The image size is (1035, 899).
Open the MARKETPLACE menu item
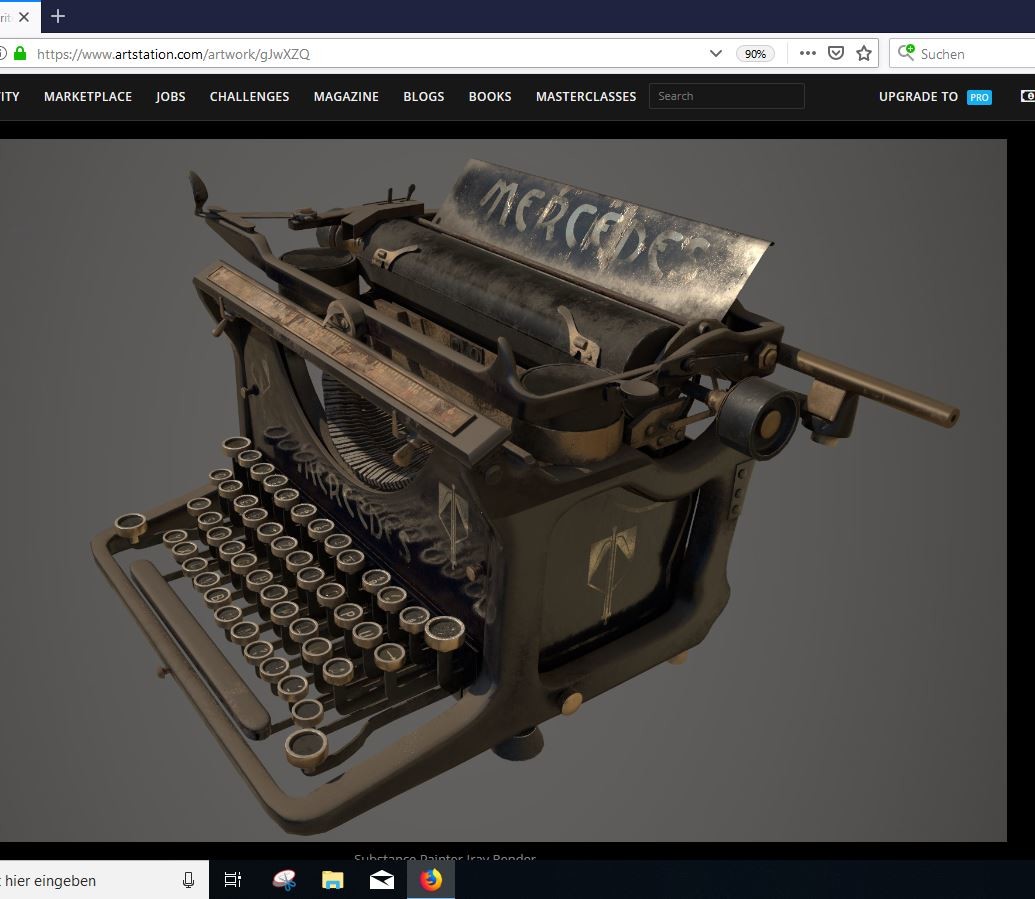click(87, 96)
